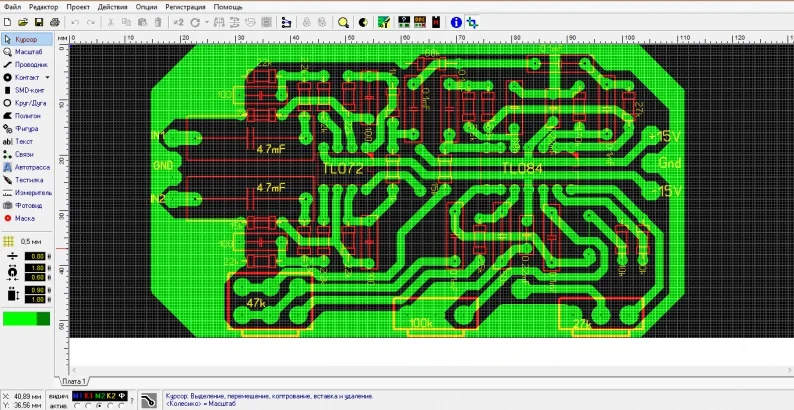Select the Автотрасса autoroute tool
794x410 pixels.
pyautogui.click(x=26, y=167)
